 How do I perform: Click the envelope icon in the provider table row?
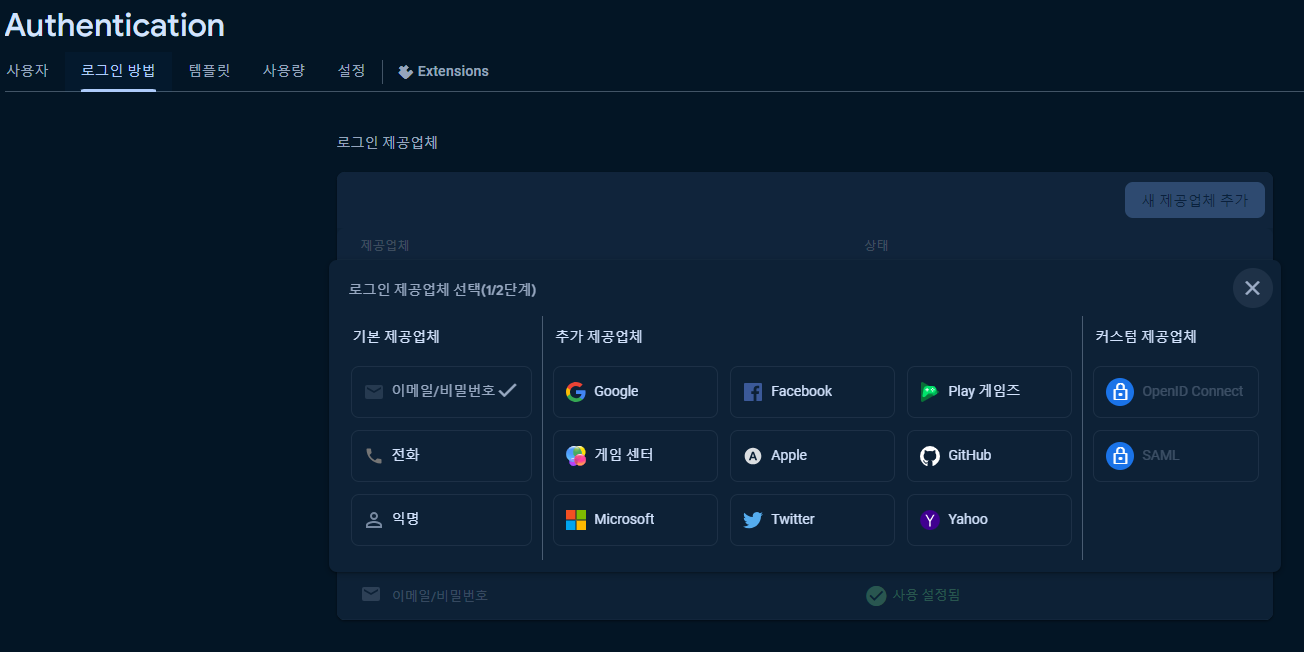click(371, 595)
